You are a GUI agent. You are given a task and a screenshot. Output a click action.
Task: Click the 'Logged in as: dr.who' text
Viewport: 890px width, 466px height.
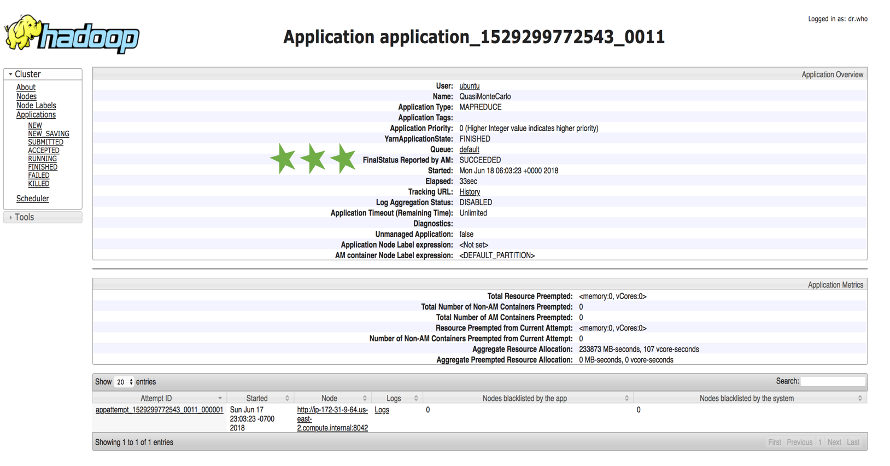(x=838, y=19)
